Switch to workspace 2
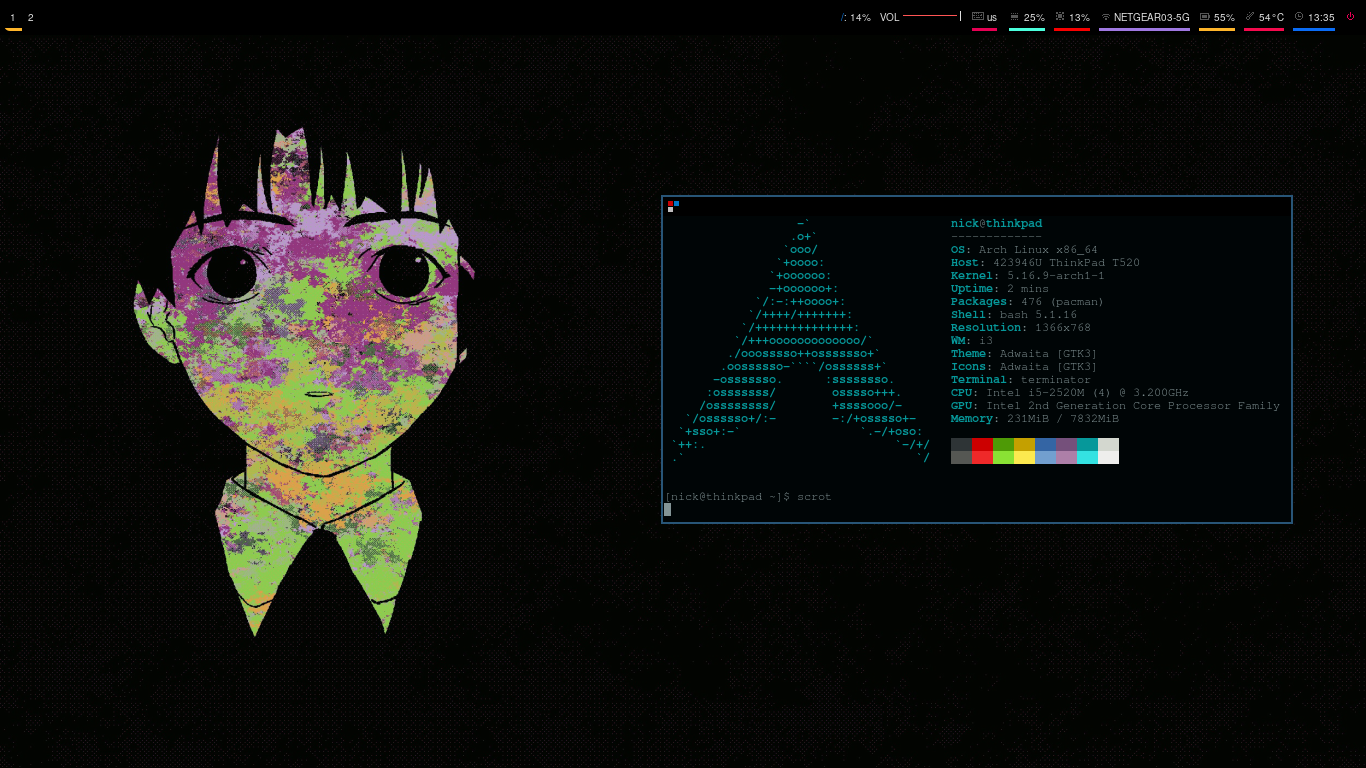This screenshot has height=768, width=1366. 31,18
